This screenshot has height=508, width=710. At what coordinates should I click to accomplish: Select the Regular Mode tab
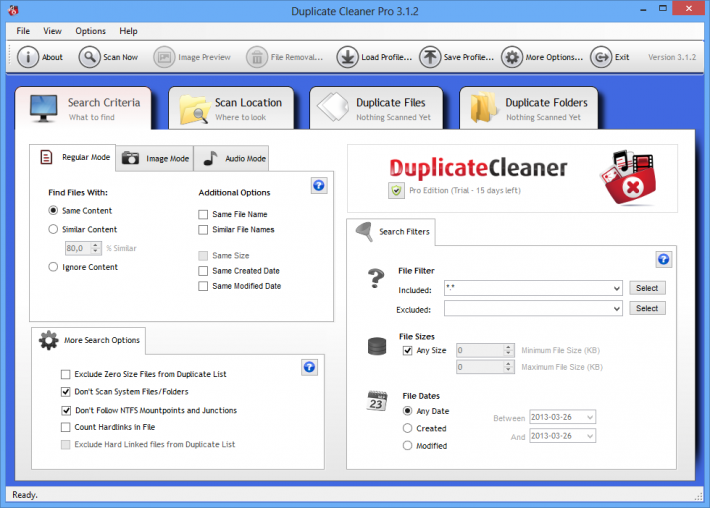73,157
